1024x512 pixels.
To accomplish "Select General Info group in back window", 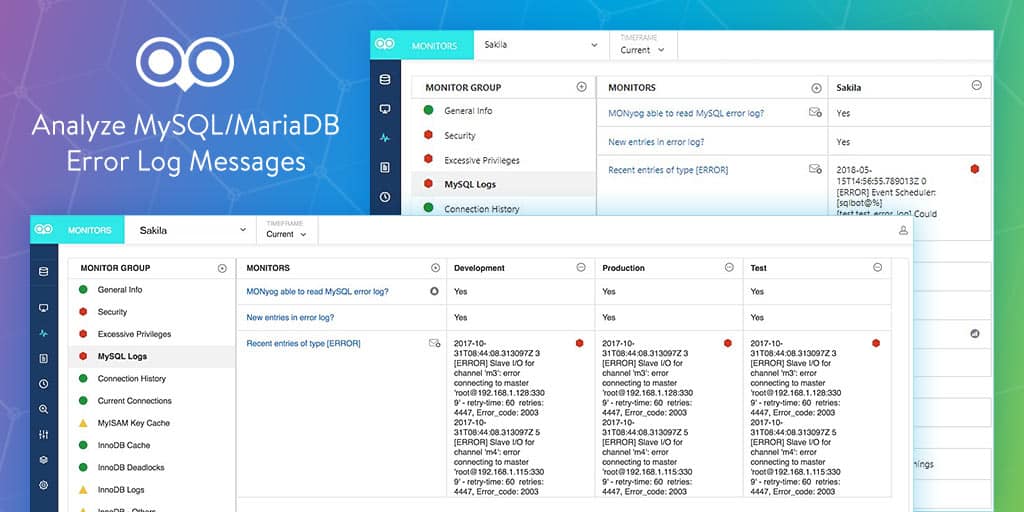I will point(504,111).
